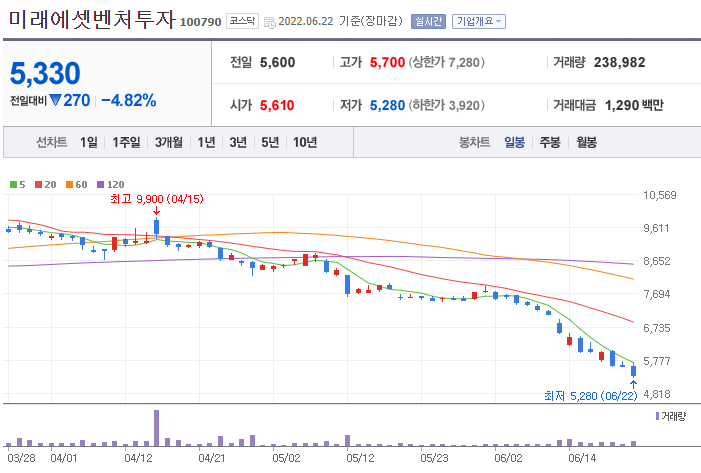
Task: Select the 1일 line chart tab
Action: coord(89,142)
